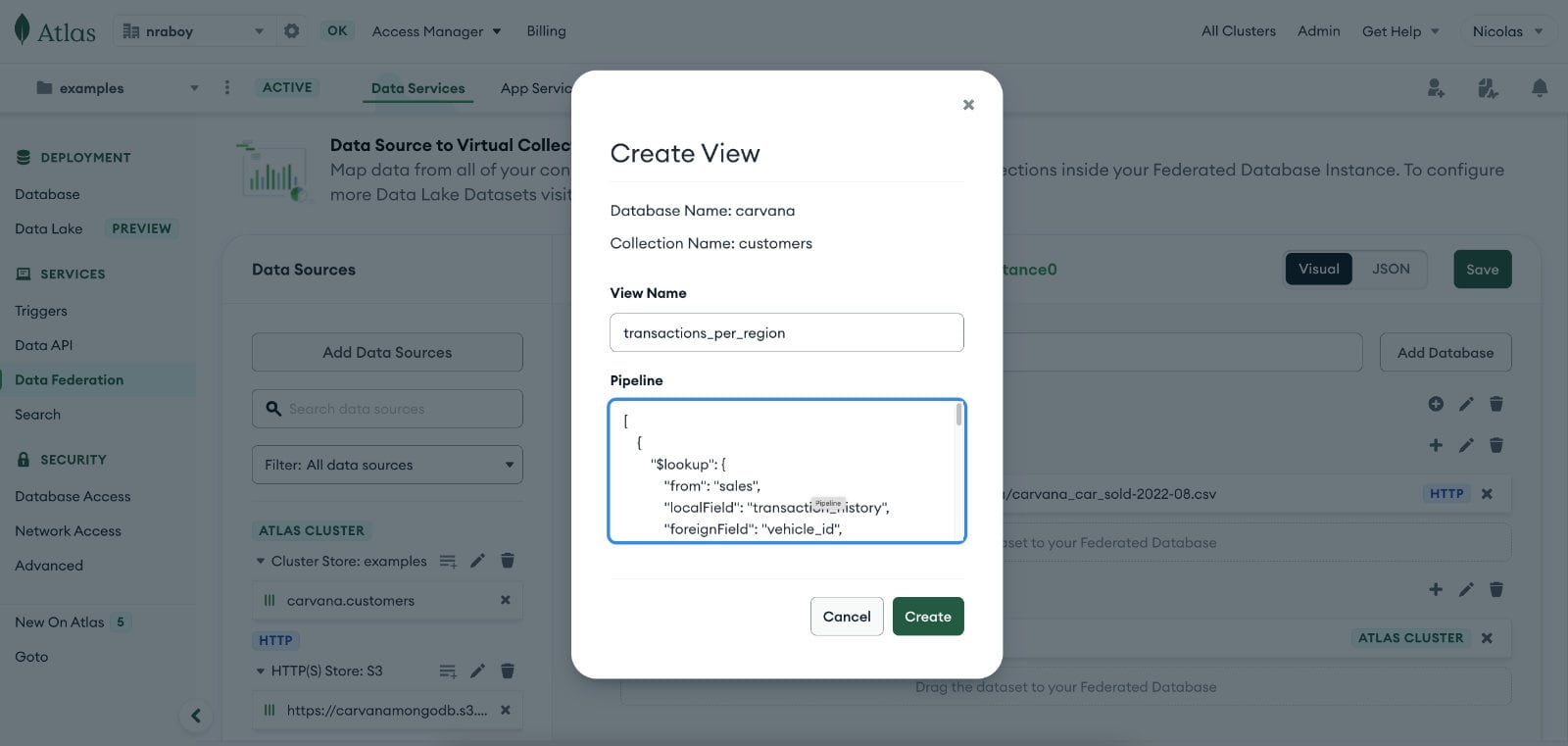Switch to the JSON editor view

1390,270
